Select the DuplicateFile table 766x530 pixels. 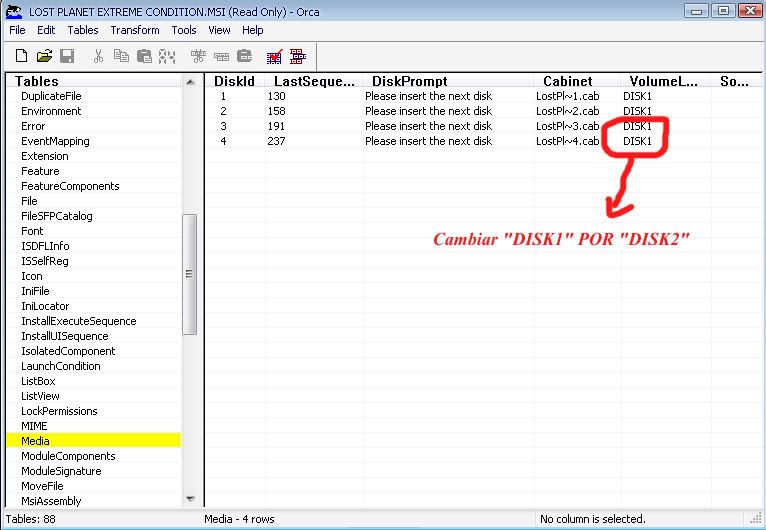51,96
